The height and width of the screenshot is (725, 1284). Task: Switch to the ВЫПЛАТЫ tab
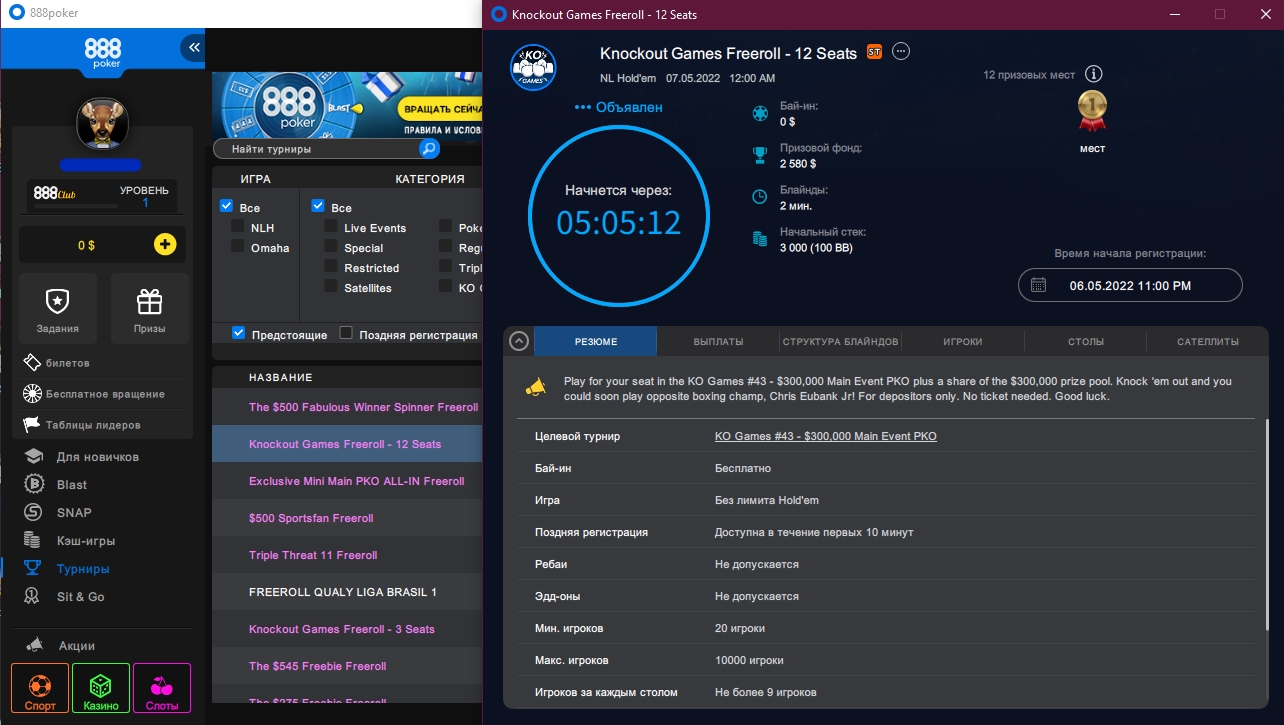point(718,341)
